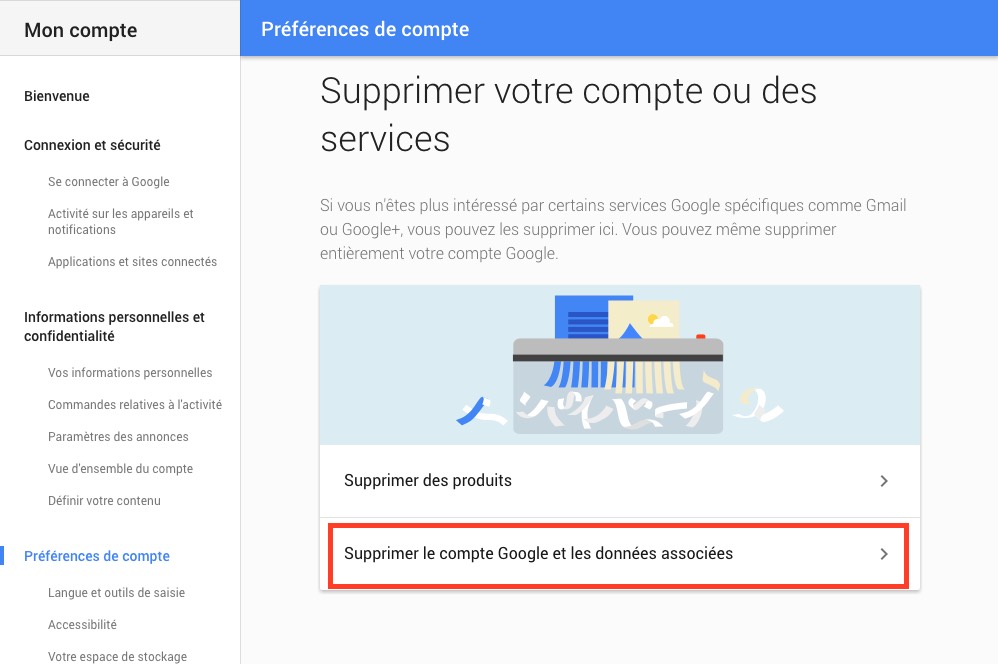Click the paper shredder illustration
The image size is (998, 664).
pos(619,365)
